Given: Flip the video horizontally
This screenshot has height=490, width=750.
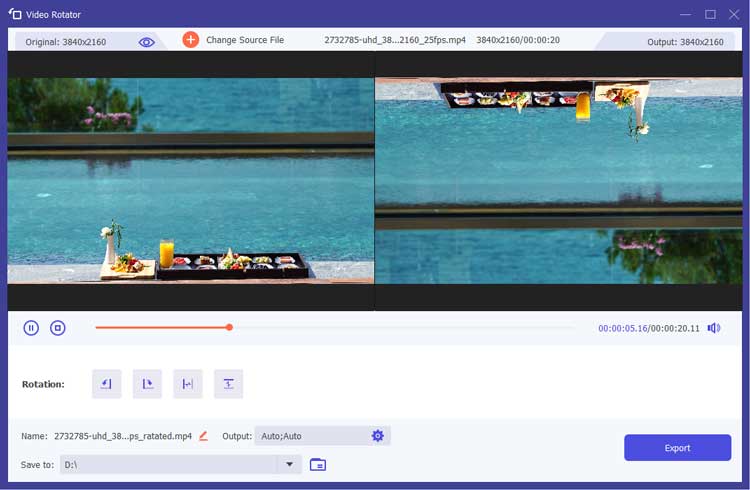Looking at the screenshot, I should coord(188,384).
